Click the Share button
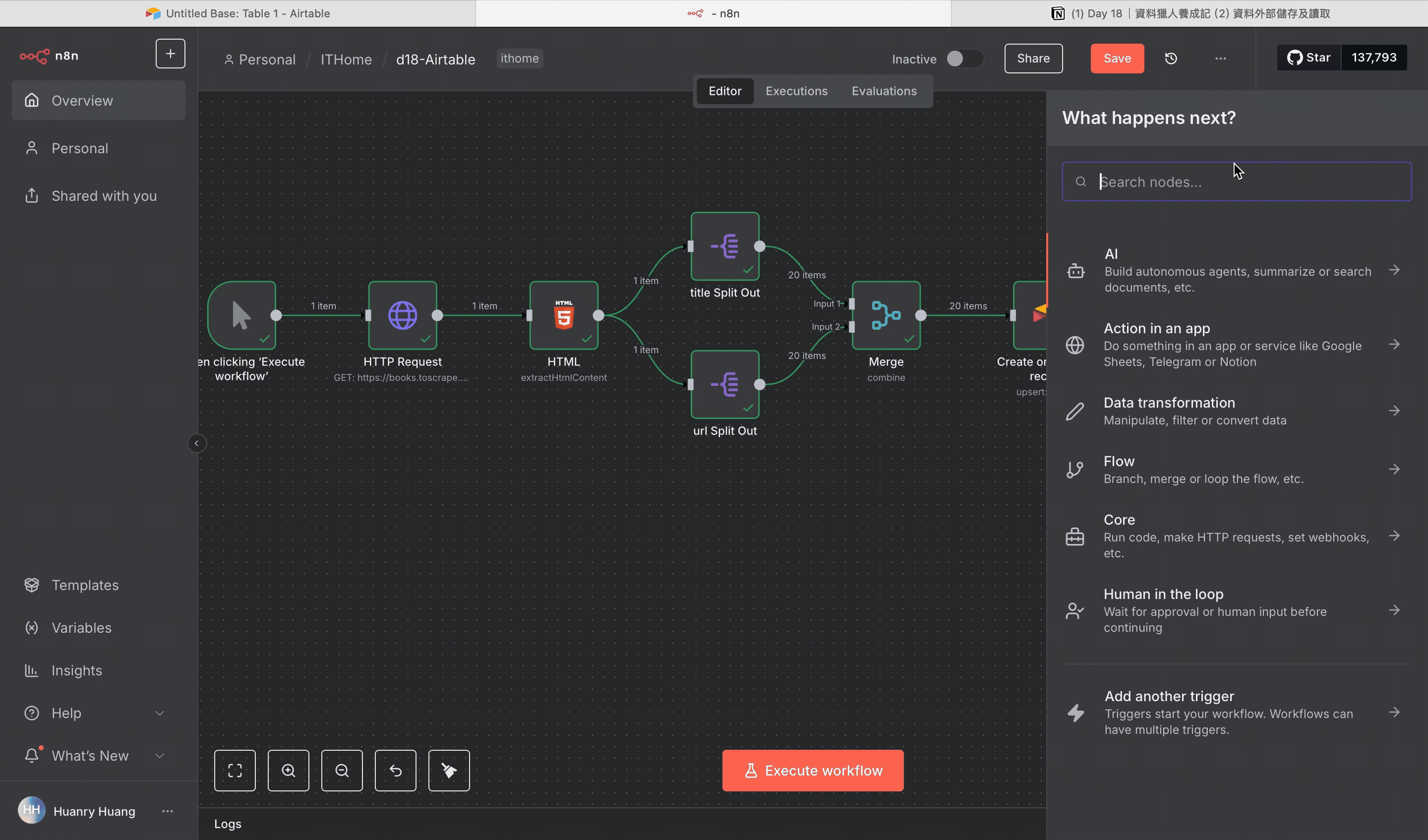This screenshot has height=840, width=1428. tap(1033, 59)
